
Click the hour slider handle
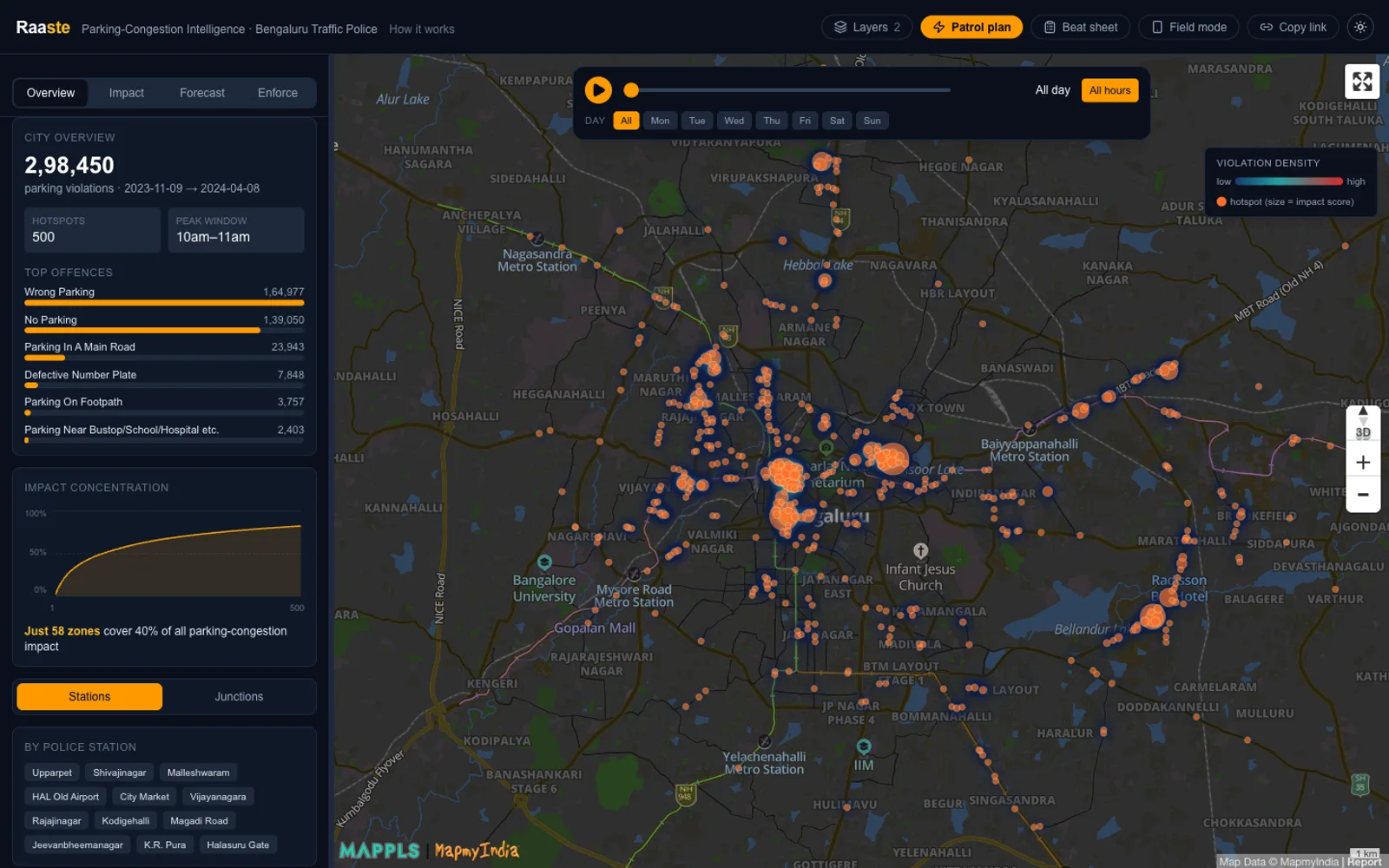(x=631, y=89)
